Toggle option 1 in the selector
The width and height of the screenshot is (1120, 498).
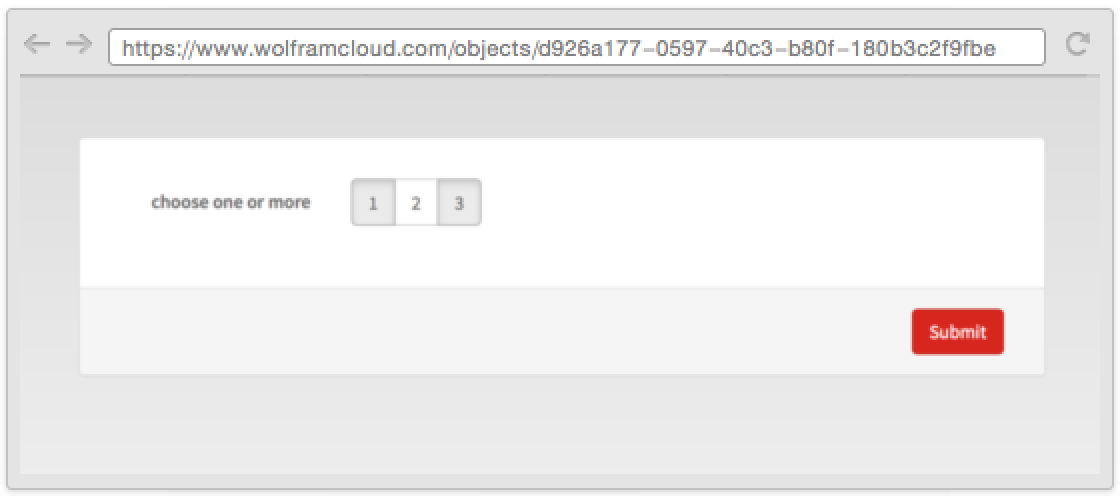coord(373,203)
